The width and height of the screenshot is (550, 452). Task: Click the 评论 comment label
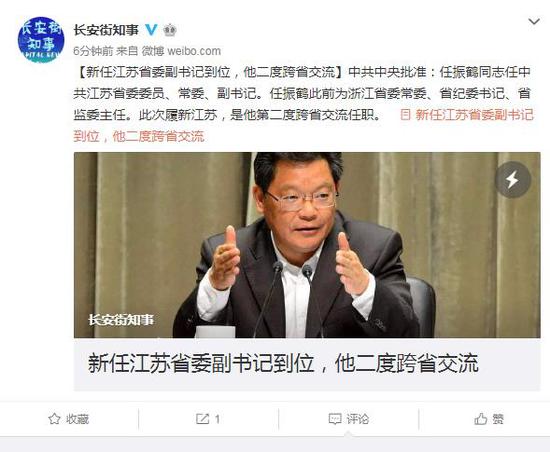click(358, 419)
